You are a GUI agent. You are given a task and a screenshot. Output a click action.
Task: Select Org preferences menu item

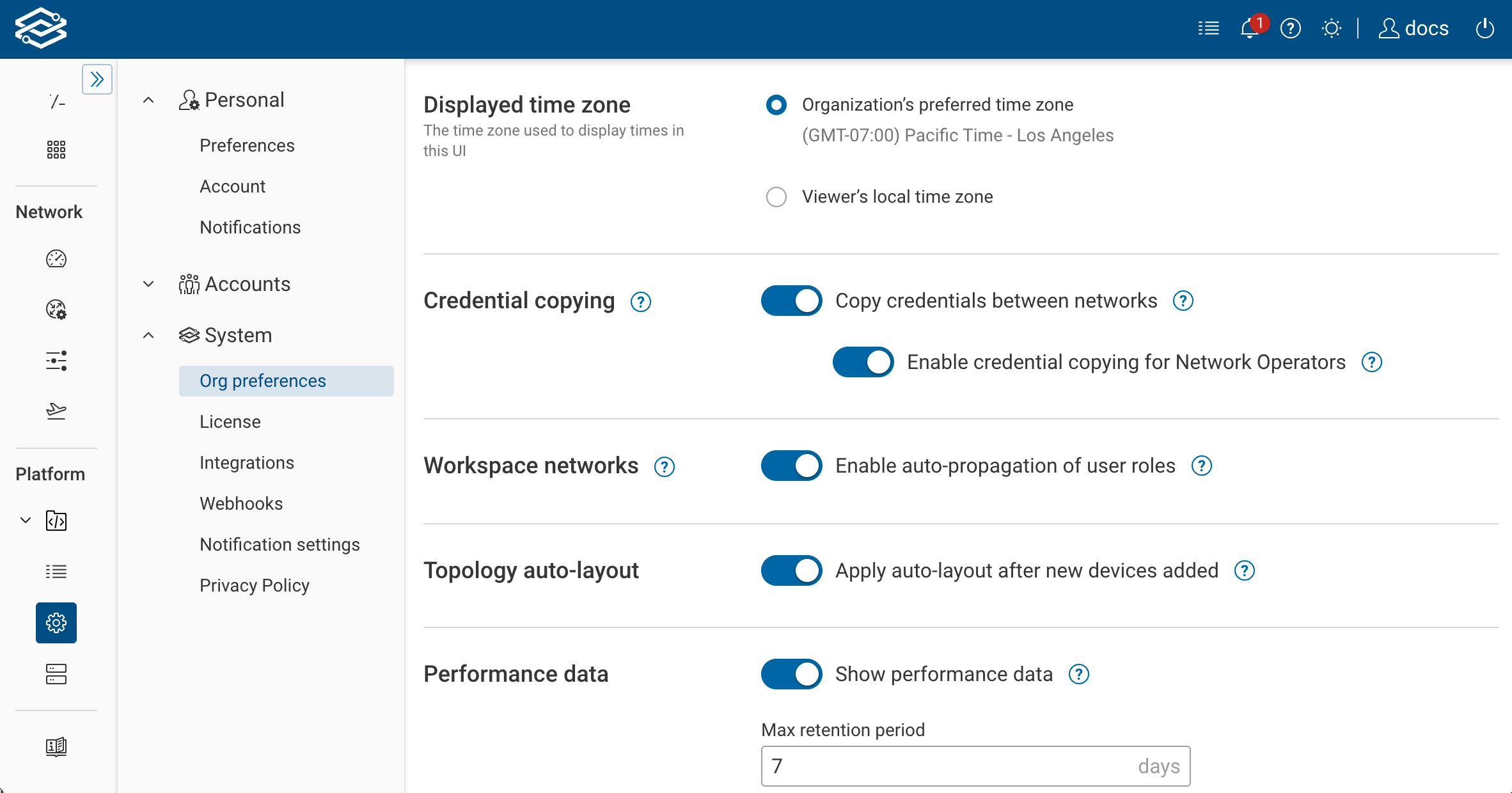tap(287, 381)
